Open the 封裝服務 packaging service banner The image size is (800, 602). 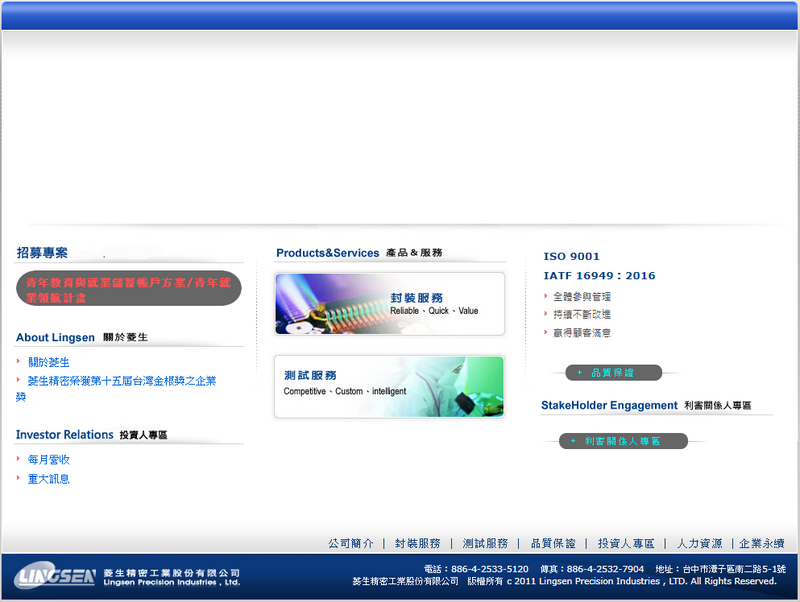point(390,304)
